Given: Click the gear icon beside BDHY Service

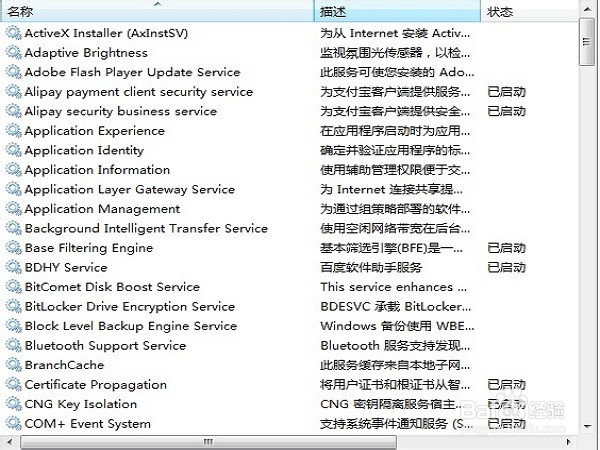Looking at the screenshot, I should click(x=13, y=267).
